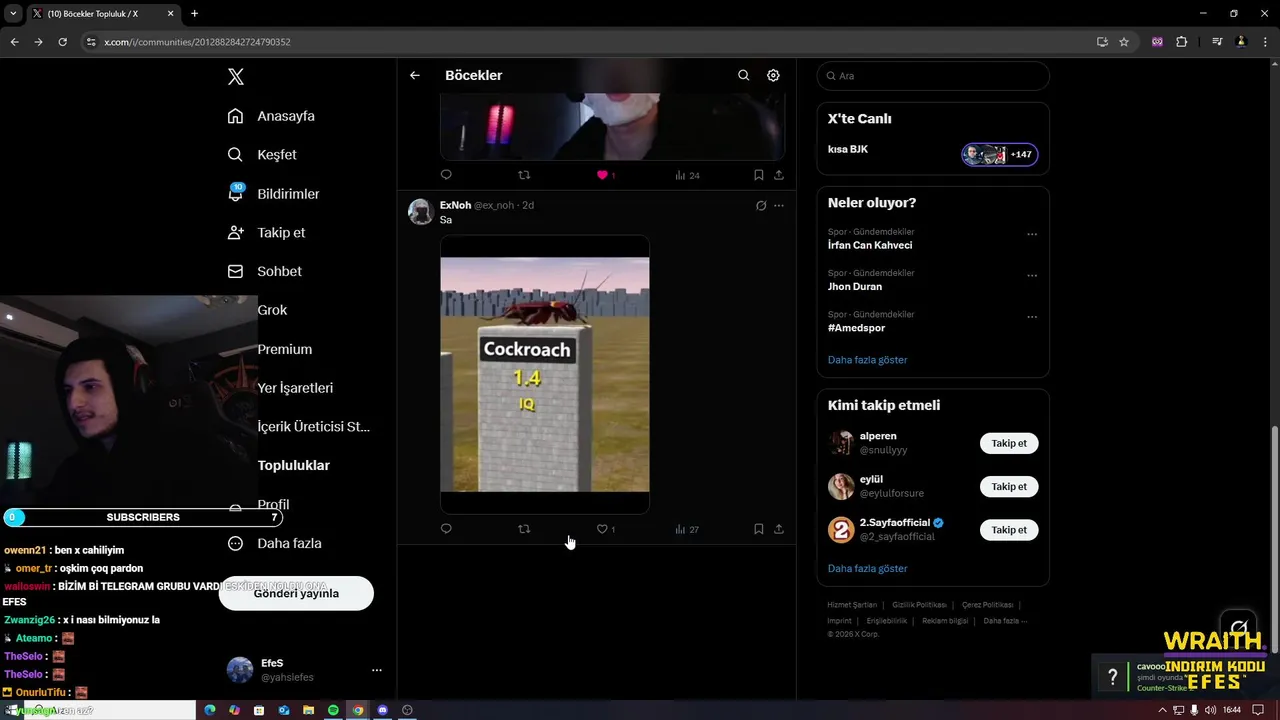The image size is (1280, 720).
Task: Open Chrome media control icon
Action: pyautogui.click(x=1217, y=42)
